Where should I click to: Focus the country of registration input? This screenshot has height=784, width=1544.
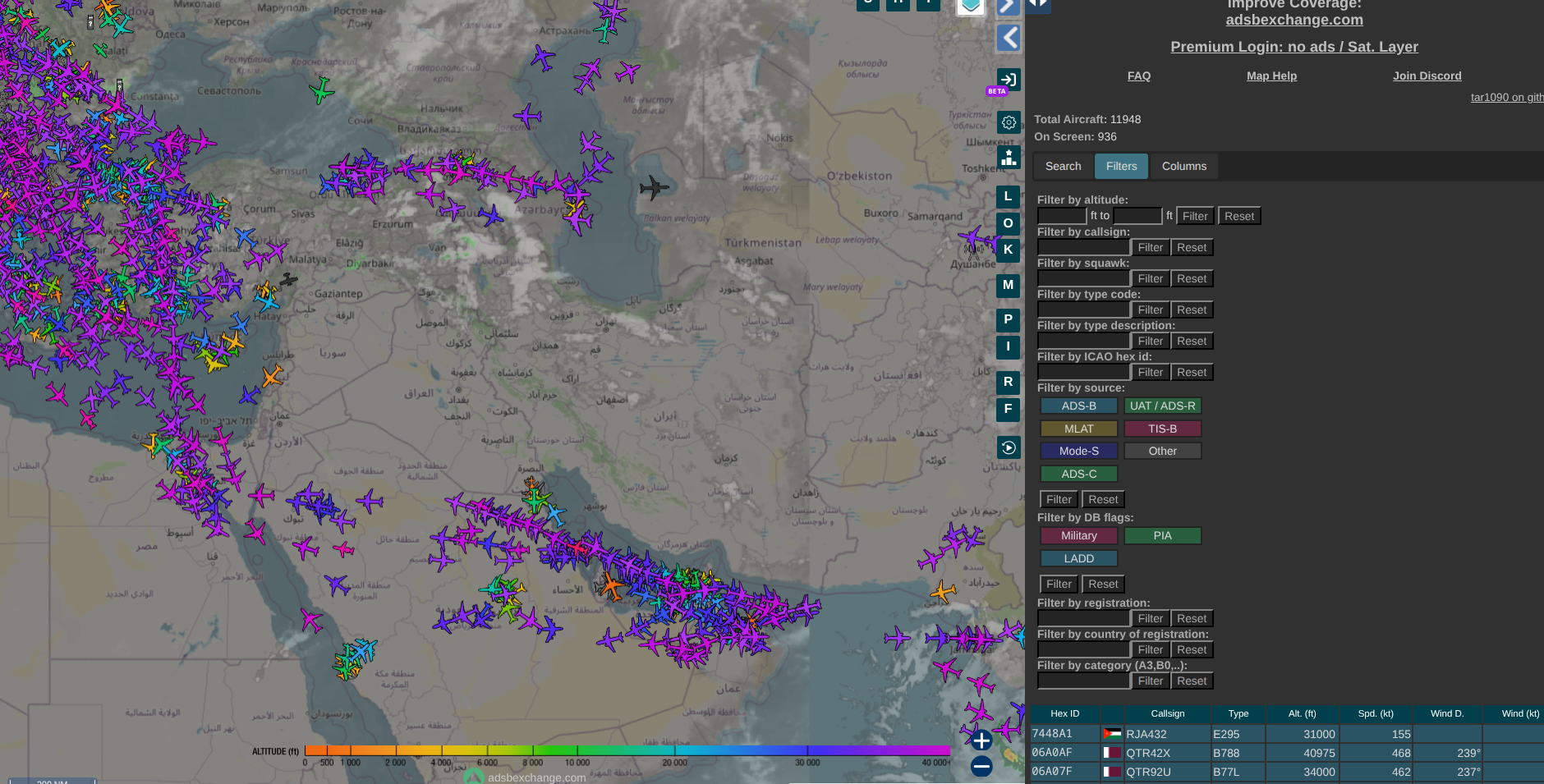coord(1083,649)
